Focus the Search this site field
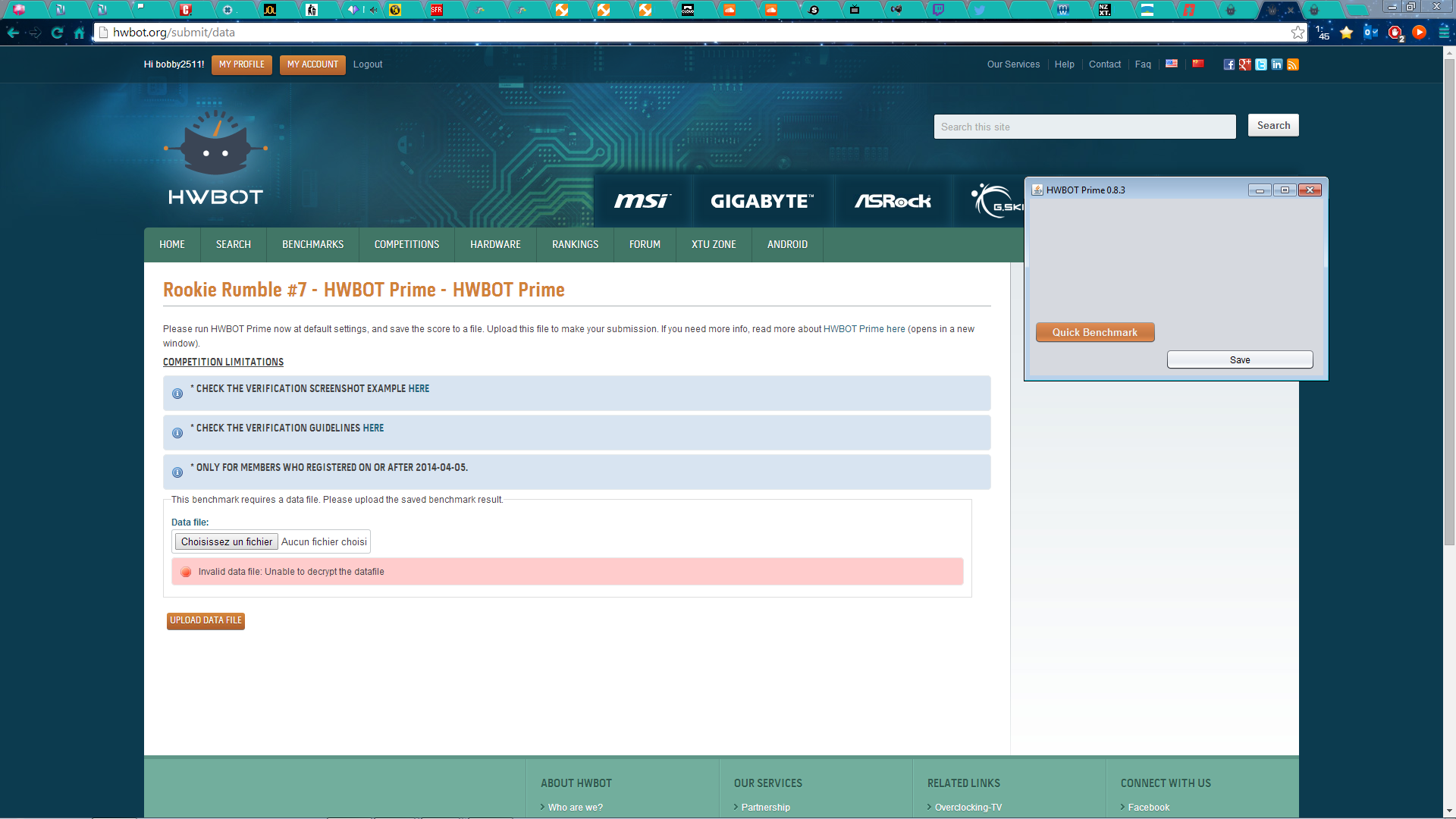 [x=1084, y=127]
